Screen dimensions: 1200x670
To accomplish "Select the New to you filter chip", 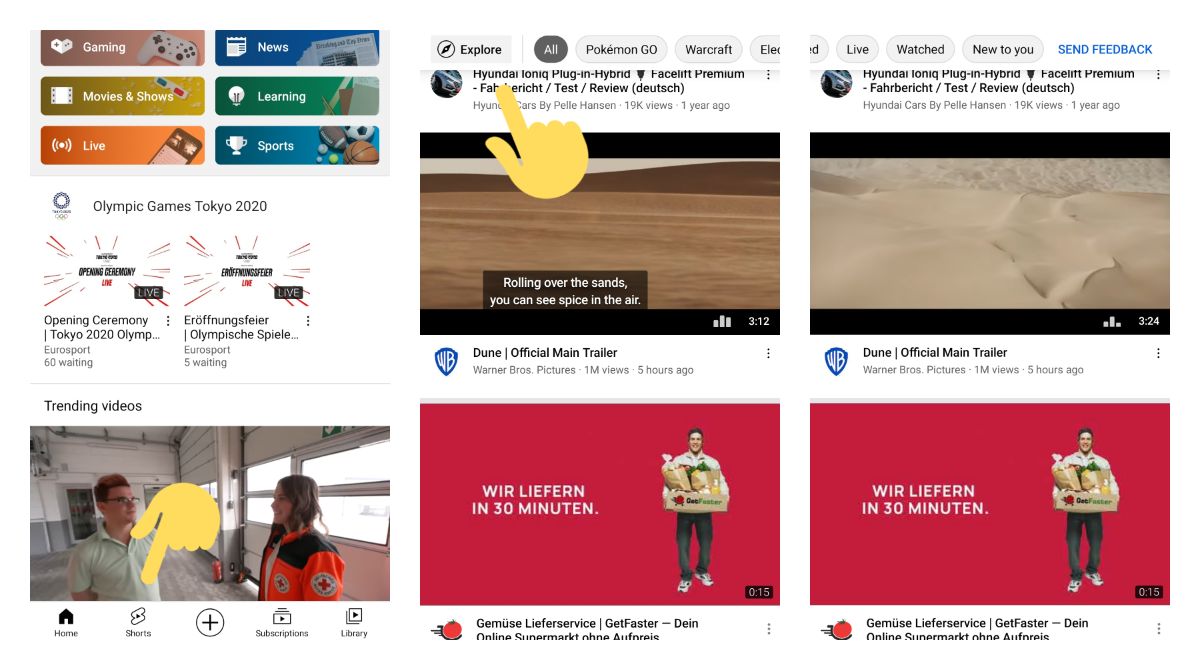I will tap(1003, 49).
